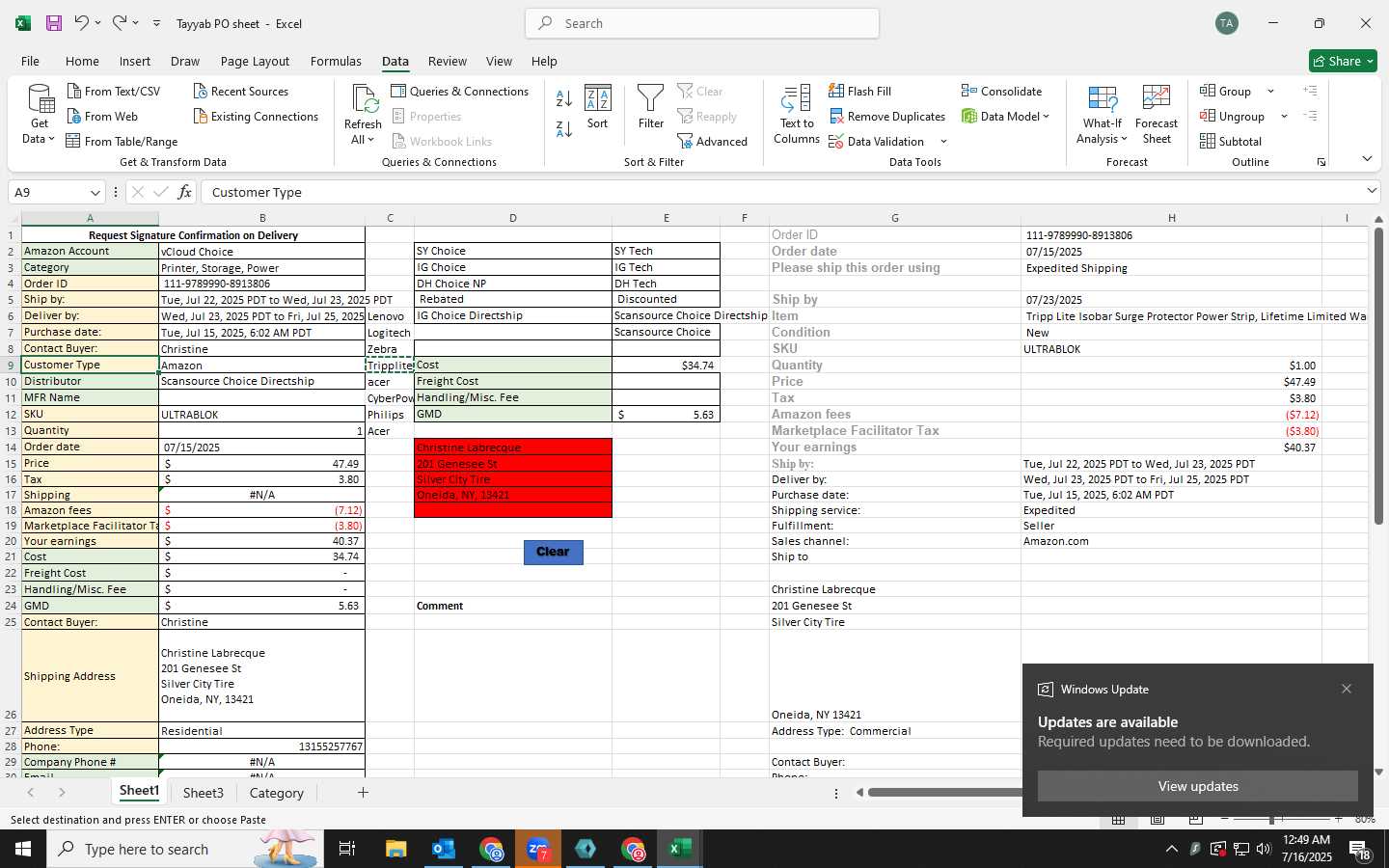
Task: Switch to the Insert tab
Action: pyautogui.click(x=135, y=61)
